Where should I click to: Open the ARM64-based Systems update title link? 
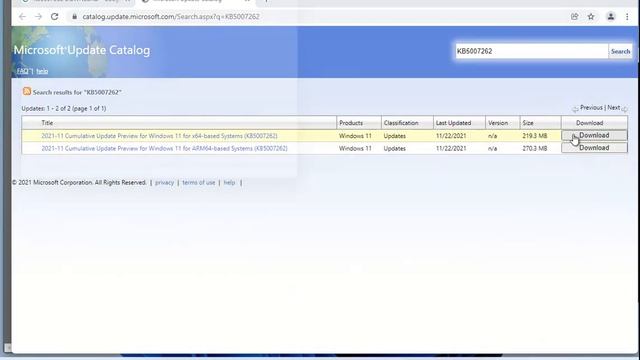coord(164,149)
